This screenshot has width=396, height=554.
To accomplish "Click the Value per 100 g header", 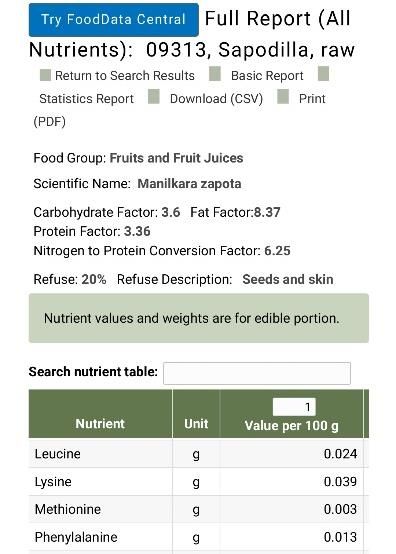I will pyautogui.click(x=291, y=426).
